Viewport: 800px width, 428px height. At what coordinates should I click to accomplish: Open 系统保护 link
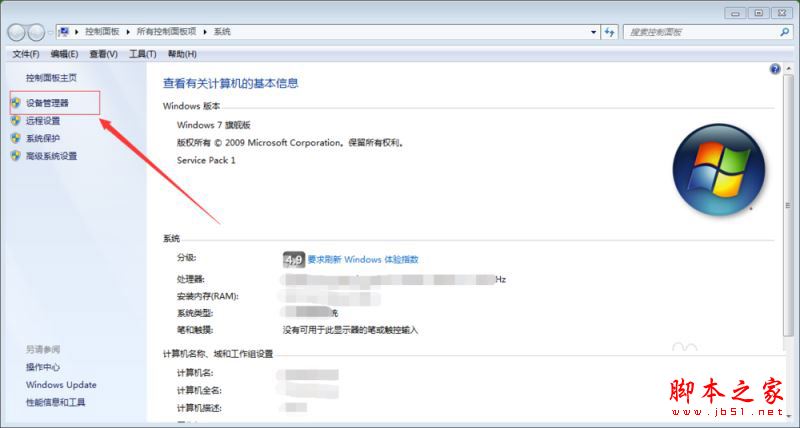pyautogui.click(x=43, y=138)
